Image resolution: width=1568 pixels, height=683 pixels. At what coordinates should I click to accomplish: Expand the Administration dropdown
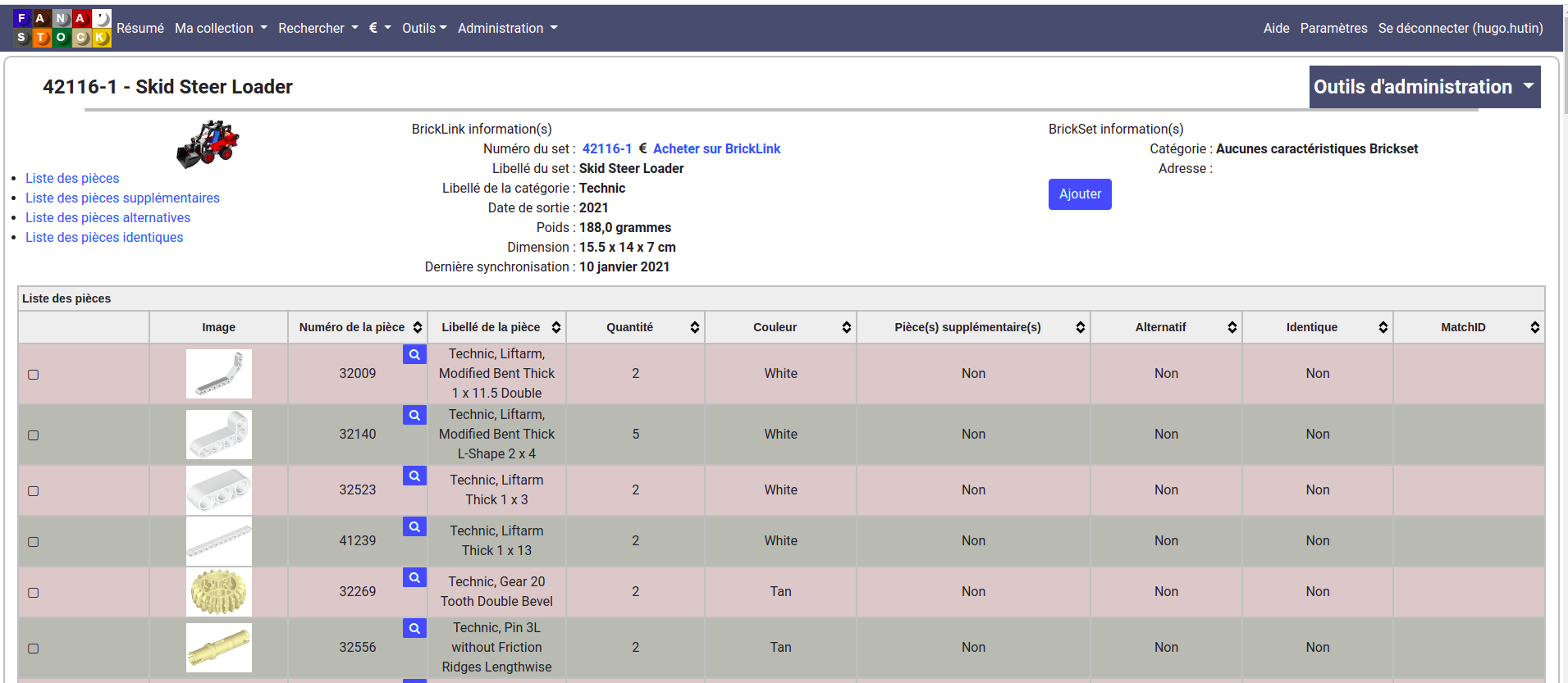tap(508, 28)
